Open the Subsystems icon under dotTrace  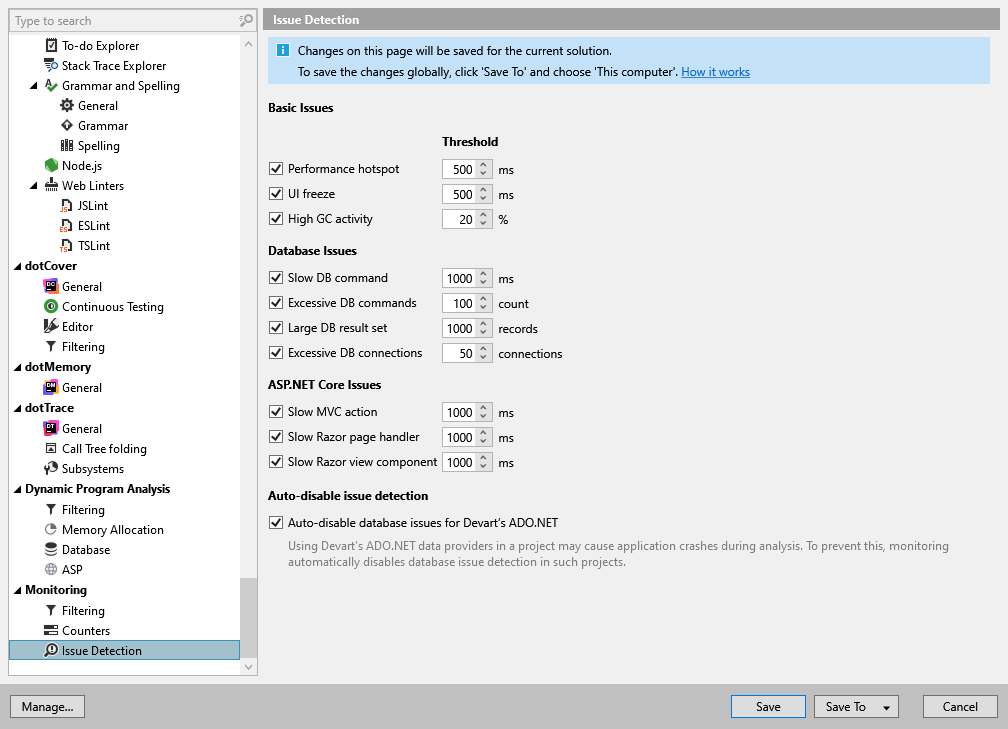(x=52, y=468)
